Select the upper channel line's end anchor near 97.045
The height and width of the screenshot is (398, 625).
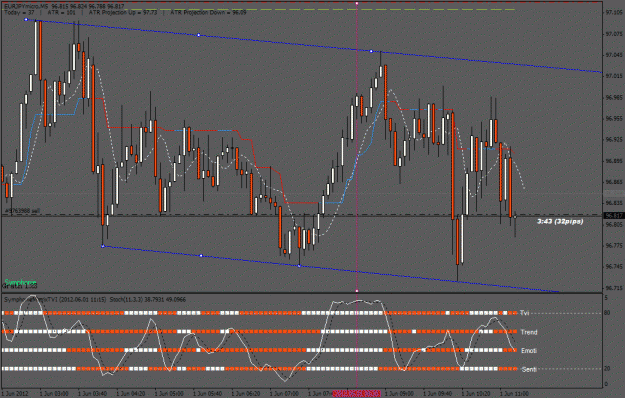(371, 51)
